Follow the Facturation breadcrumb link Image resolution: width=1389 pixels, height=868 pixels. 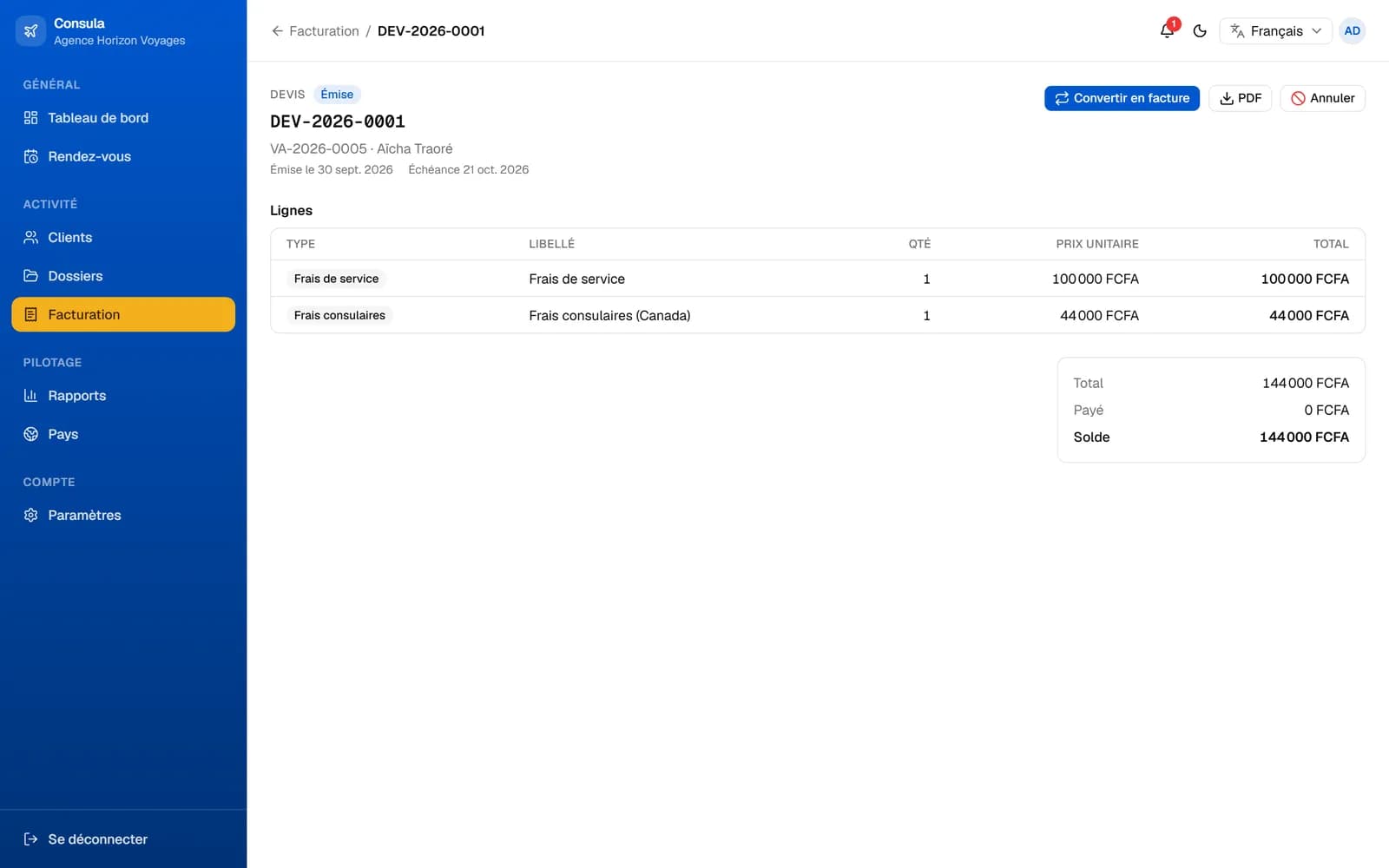point(324,31)
